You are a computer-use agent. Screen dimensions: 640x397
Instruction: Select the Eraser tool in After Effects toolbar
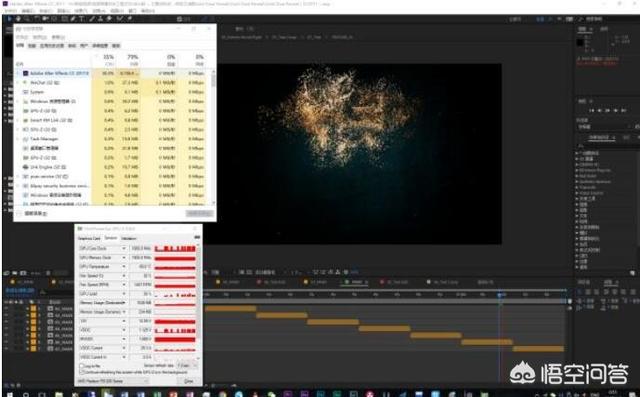(109, 19)
